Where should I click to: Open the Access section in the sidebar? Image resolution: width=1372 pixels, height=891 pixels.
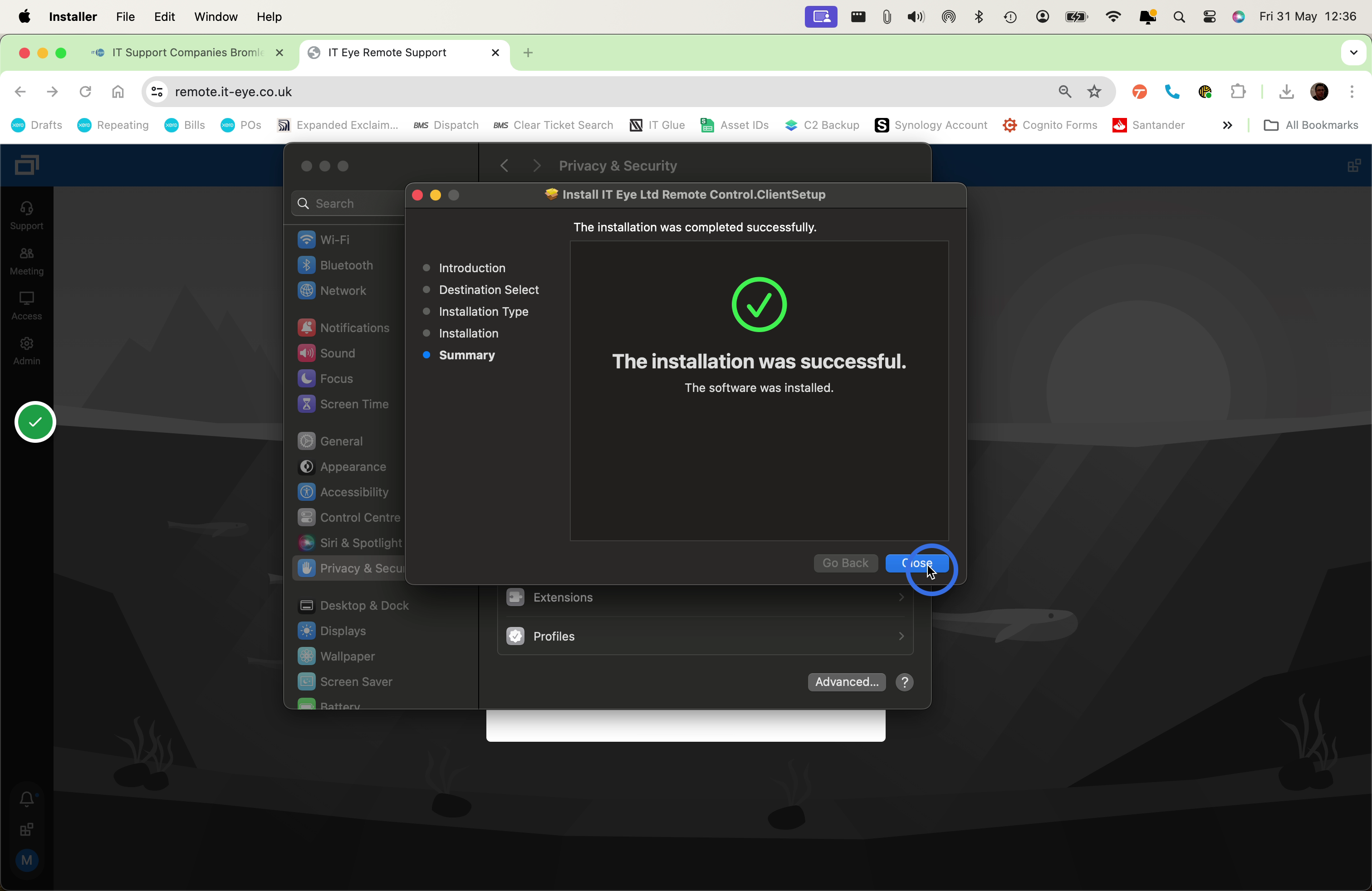coord(26,305)
